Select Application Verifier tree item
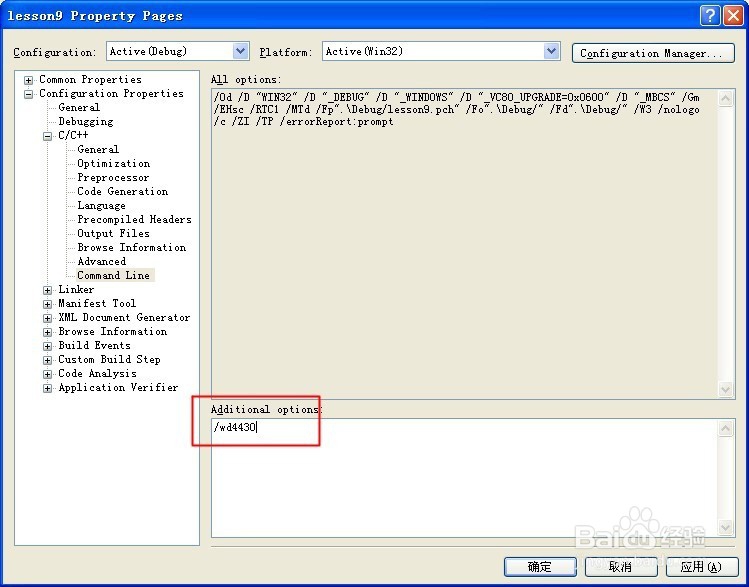The width and height of the screenshot is (749, 587). 118,387
